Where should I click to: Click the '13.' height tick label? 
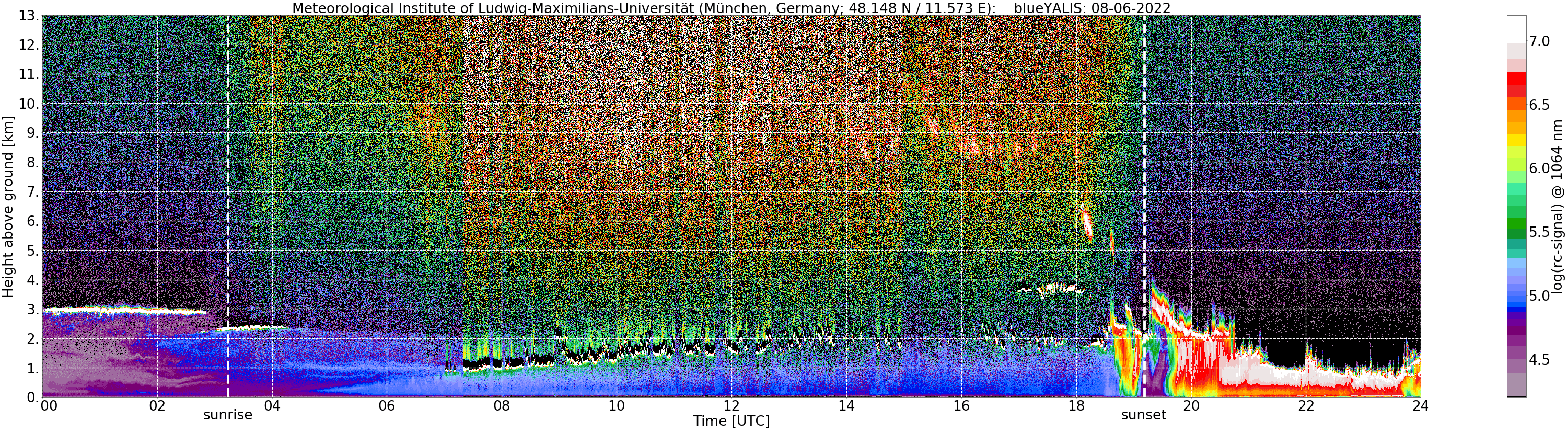point(29,16)
